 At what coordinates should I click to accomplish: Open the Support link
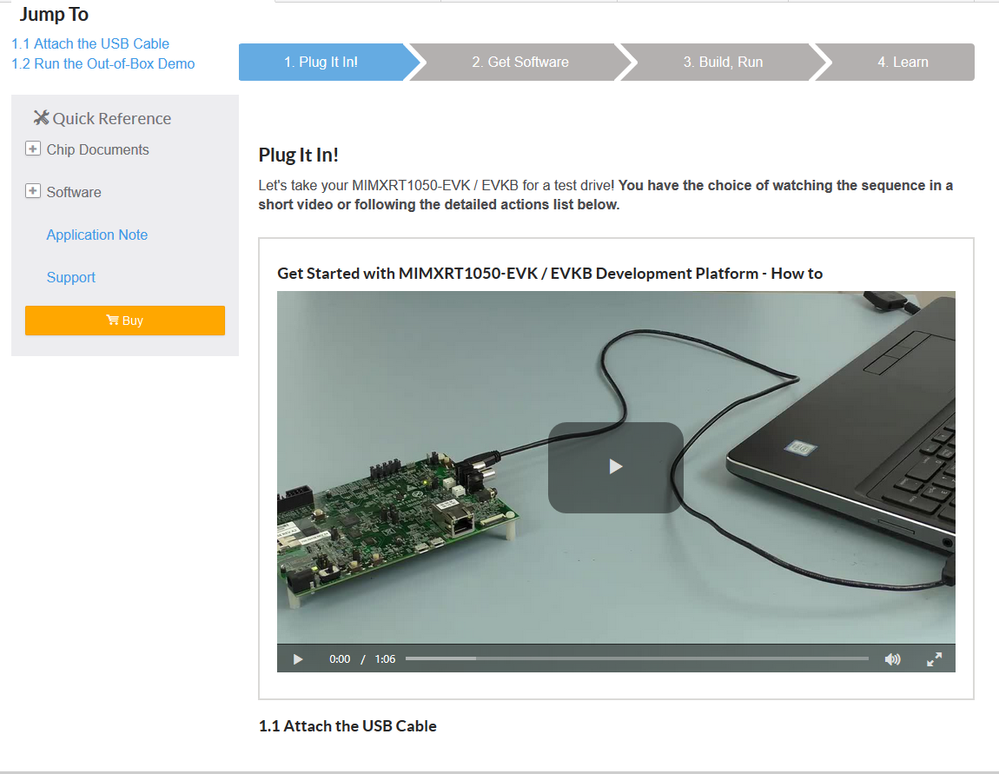[71, 278]
